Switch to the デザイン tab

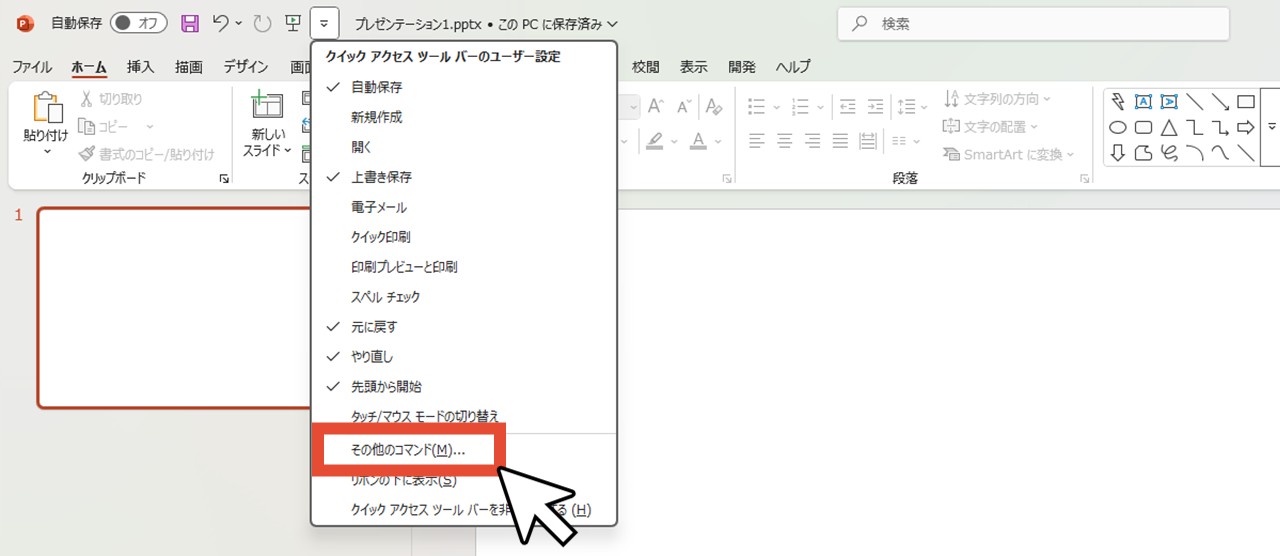(x=246, y=67)
